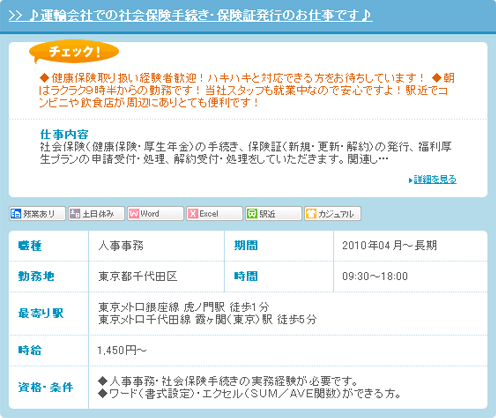Click the 時間 label cell

pos(279,276)
